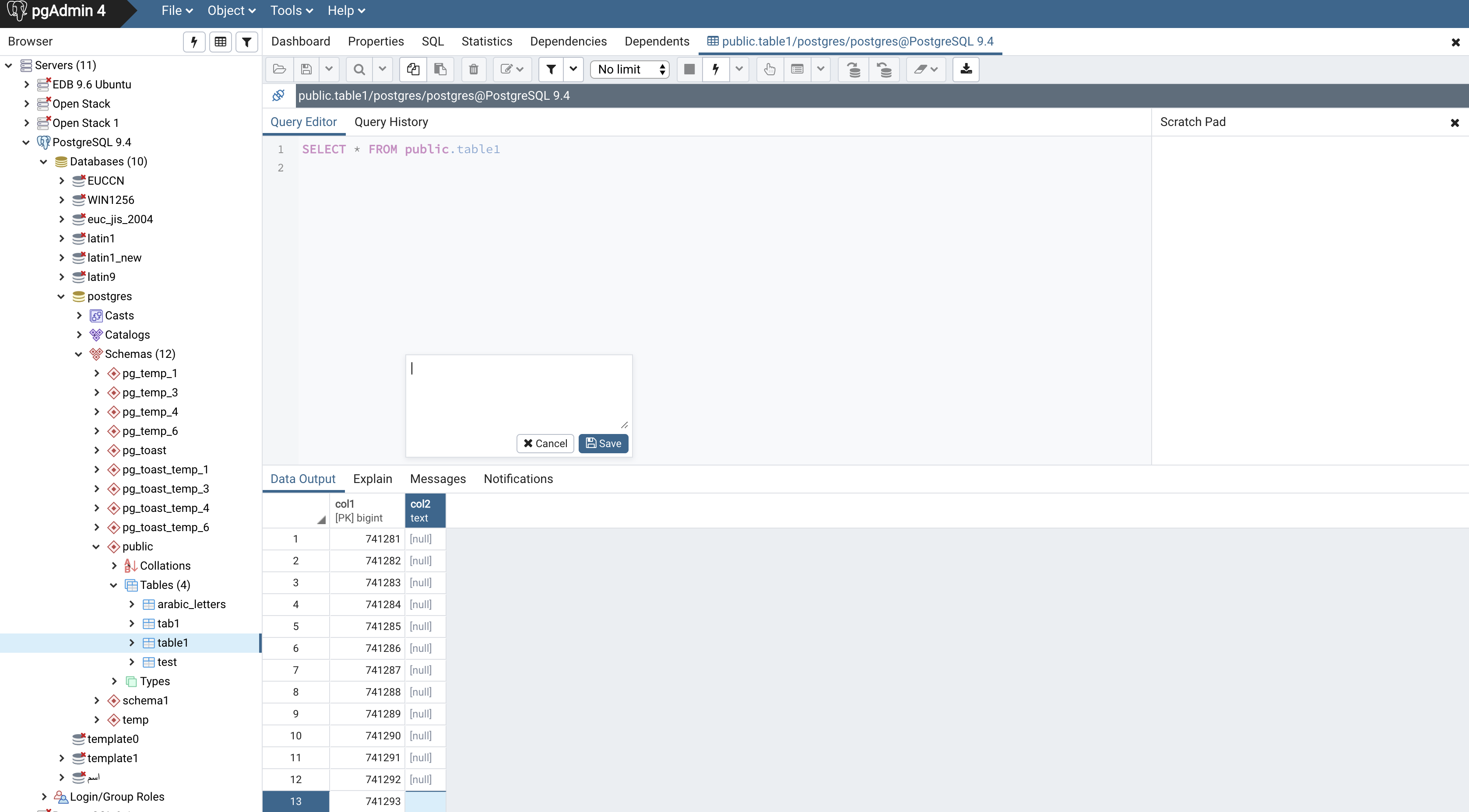The image size is (1469, 812).
Task: Open the Explain options dropdown arrow
Action: [x=821, y=70]
